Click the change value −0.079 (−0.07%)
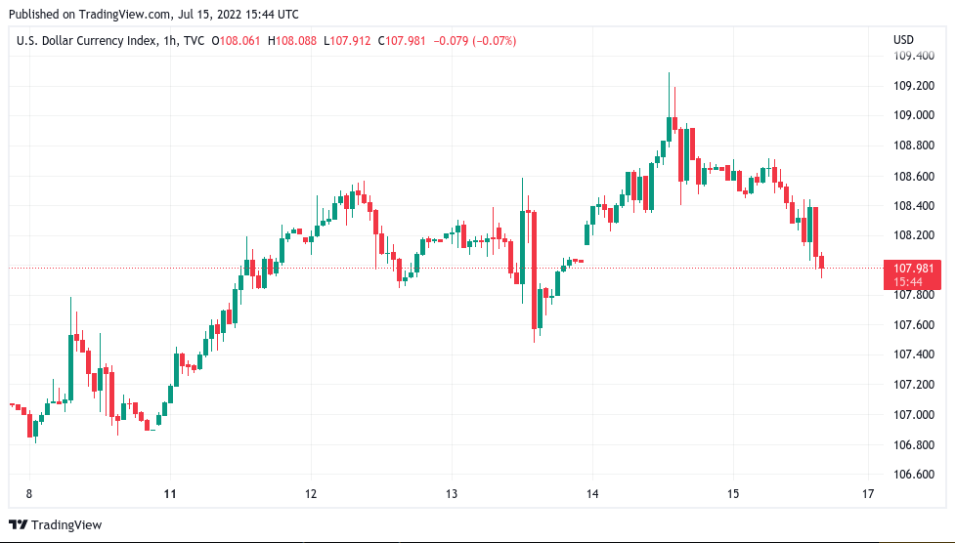The width and height of the screenshot is (955, 543). pos(474,41)
